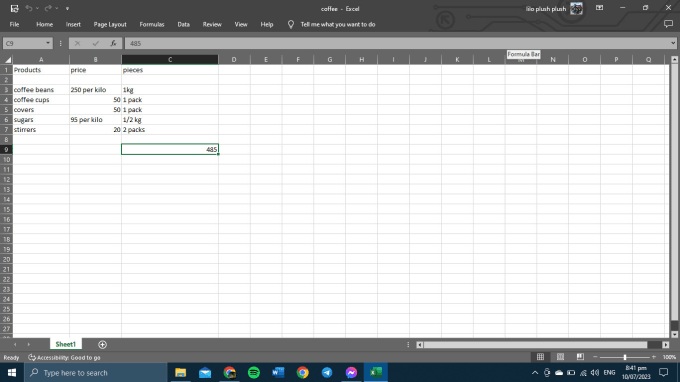
Task: Add a new sheet with plus button
Action: click(x=102, y=344)
